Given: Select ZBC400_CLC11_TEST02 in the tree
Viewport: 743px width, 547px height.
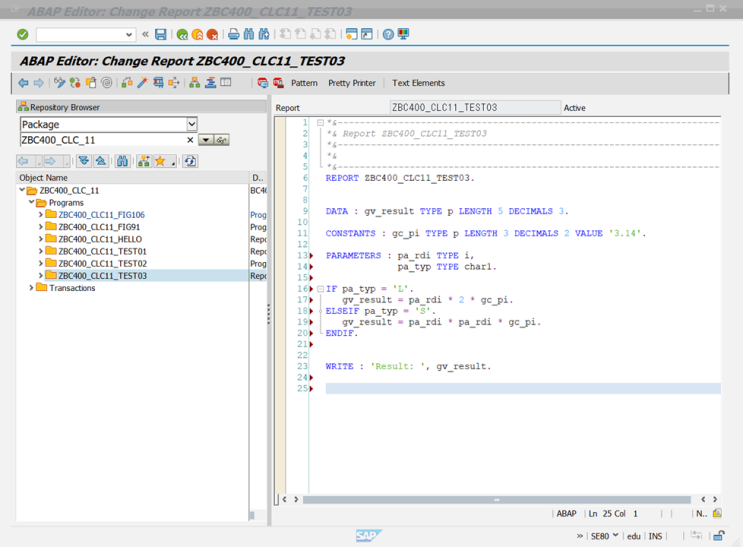Looking at the screenshot, I should pos(102,264).
